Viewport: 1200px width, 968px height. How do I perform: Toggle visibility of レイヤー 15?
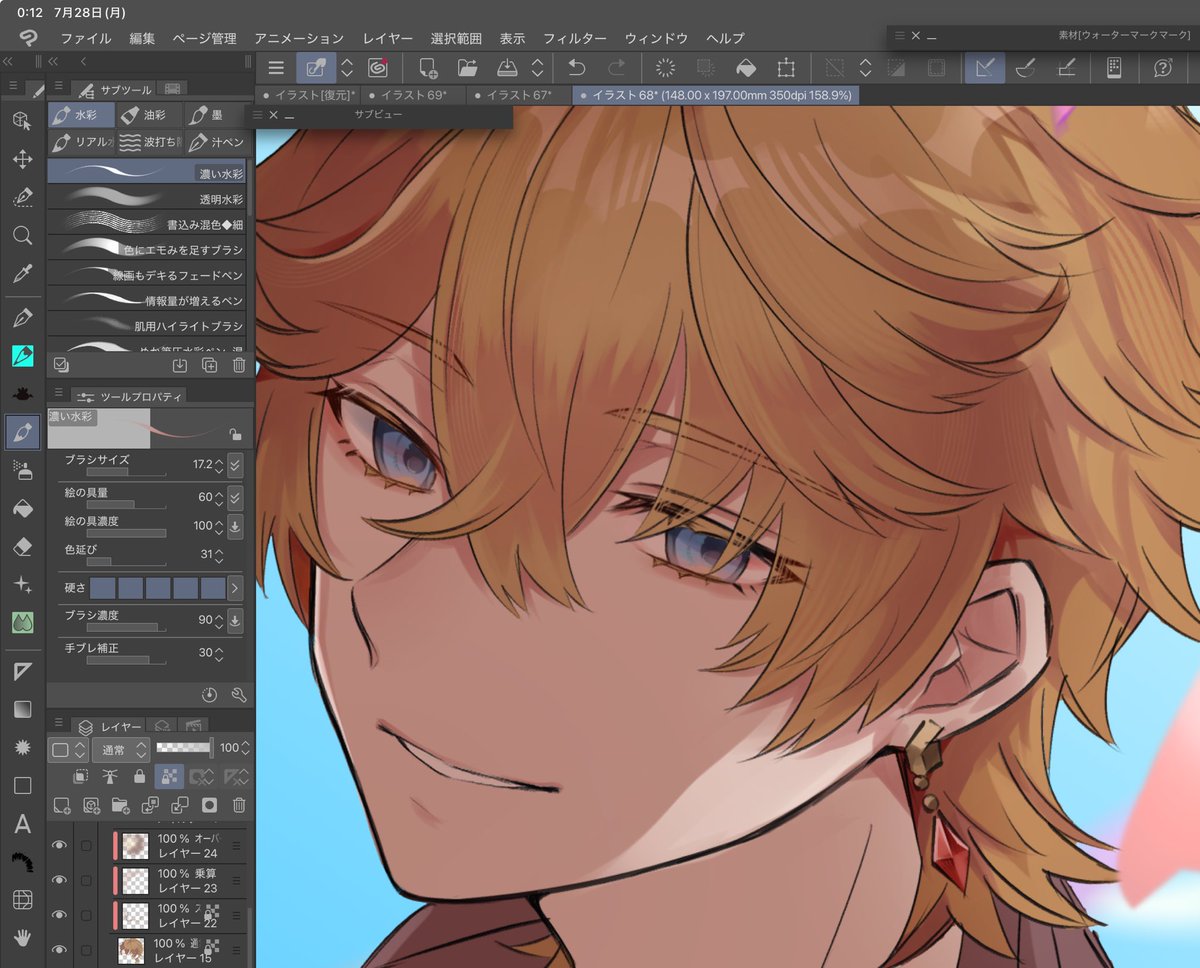(x=60, y=949)
